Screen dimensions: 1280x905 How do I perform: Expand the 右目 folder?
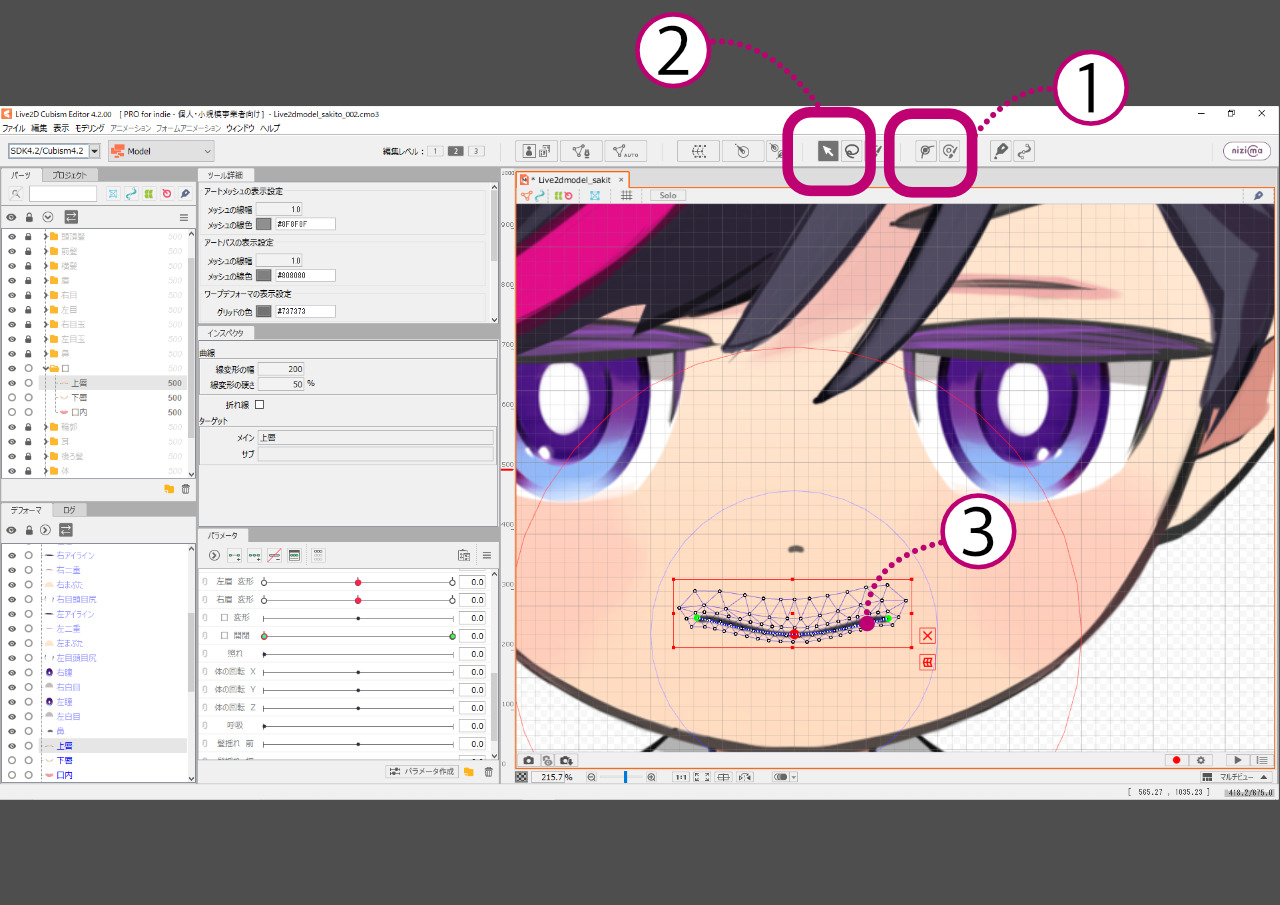pyautogui.click(x=46, y=295)
